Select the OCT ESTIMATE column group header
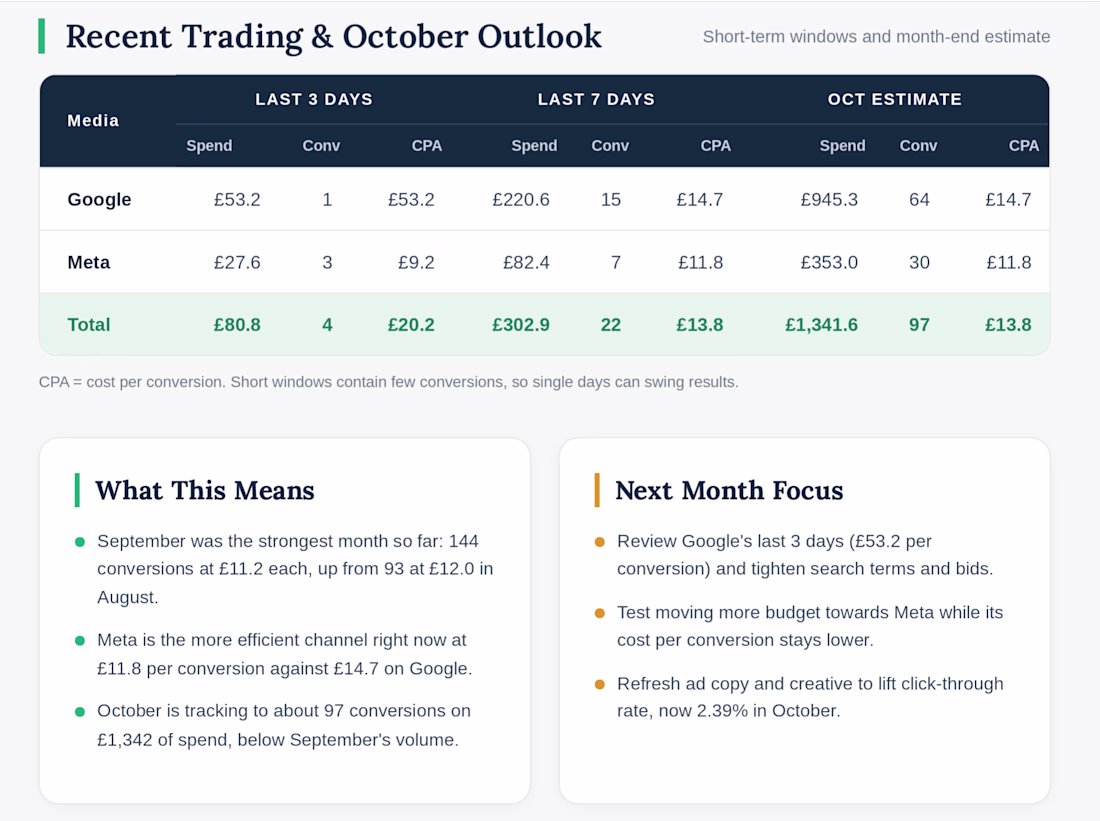 point(894,100)
